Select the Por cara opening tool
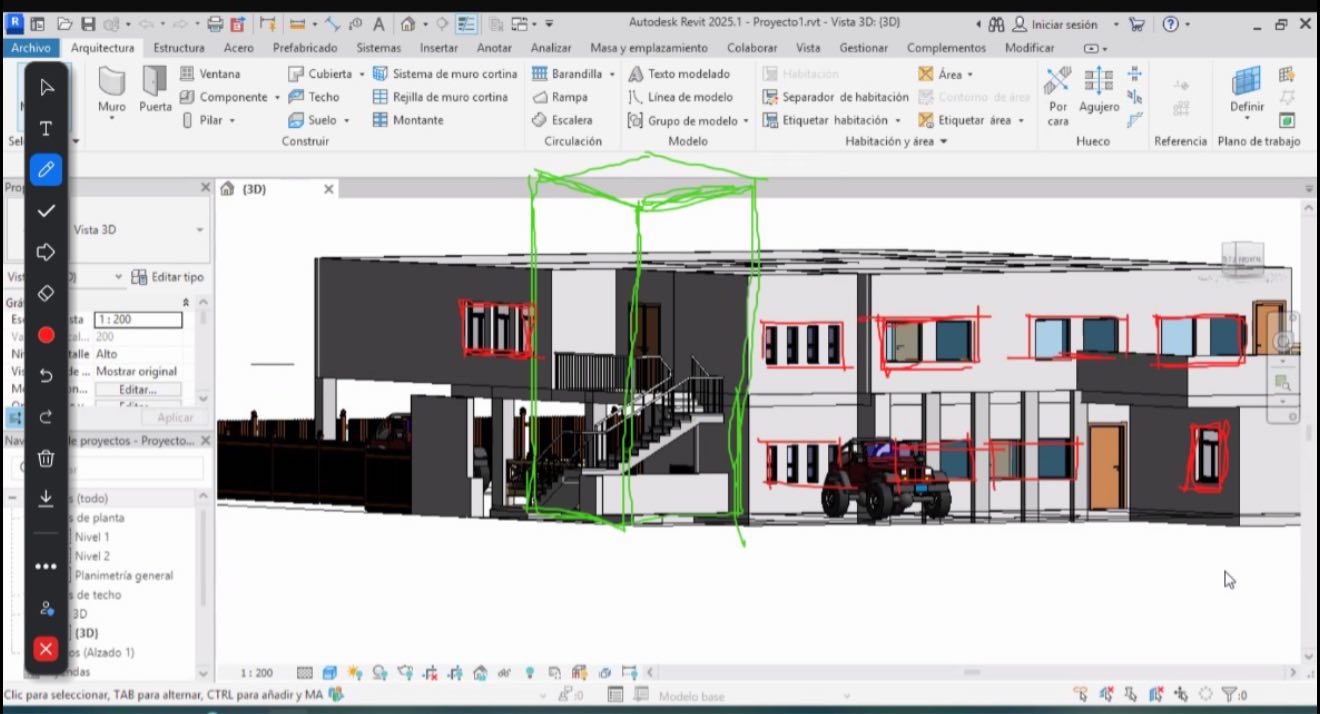Image resolution: width=1320 pixels, height=714 pixels. pos(1058,95)
